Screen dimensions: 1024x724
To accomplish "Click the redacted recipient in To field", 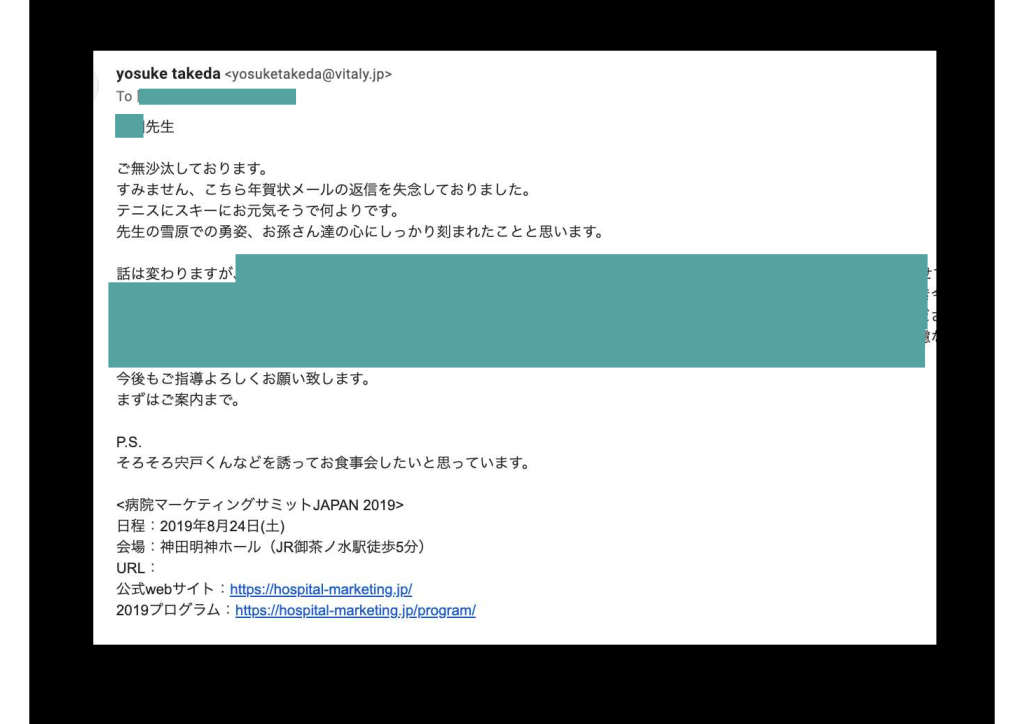I will (x=217, y=97).
